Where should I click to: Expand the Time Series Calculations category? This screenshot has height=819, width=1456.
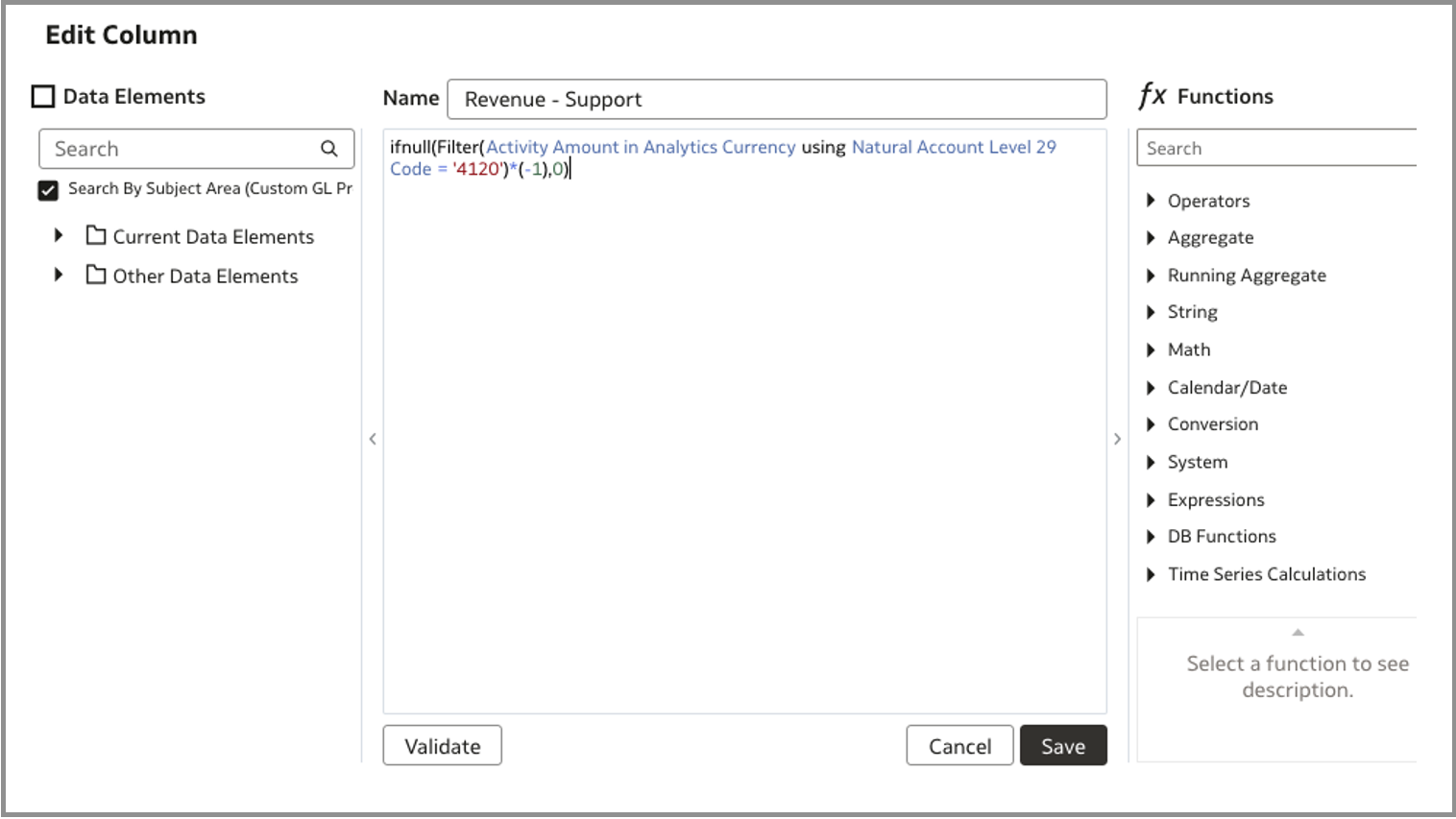(1151, 574)
